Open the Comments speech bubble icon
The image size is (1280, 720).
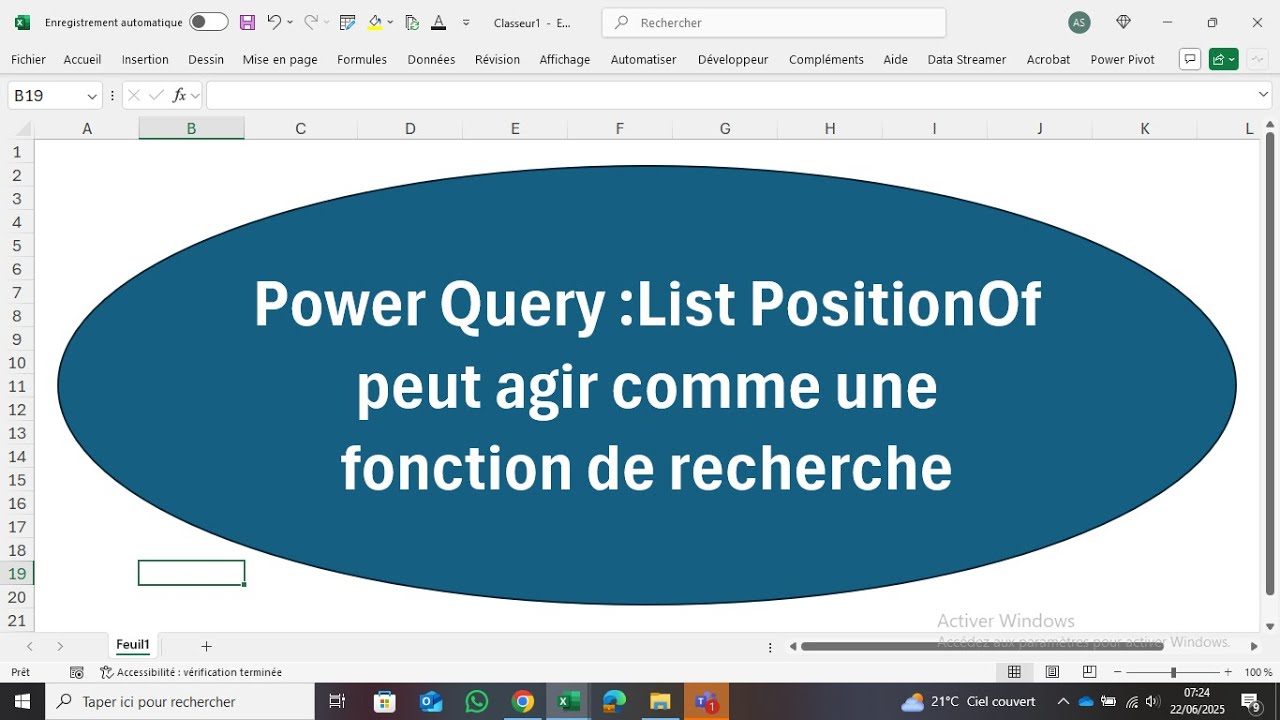click(x=1190, y=59)
